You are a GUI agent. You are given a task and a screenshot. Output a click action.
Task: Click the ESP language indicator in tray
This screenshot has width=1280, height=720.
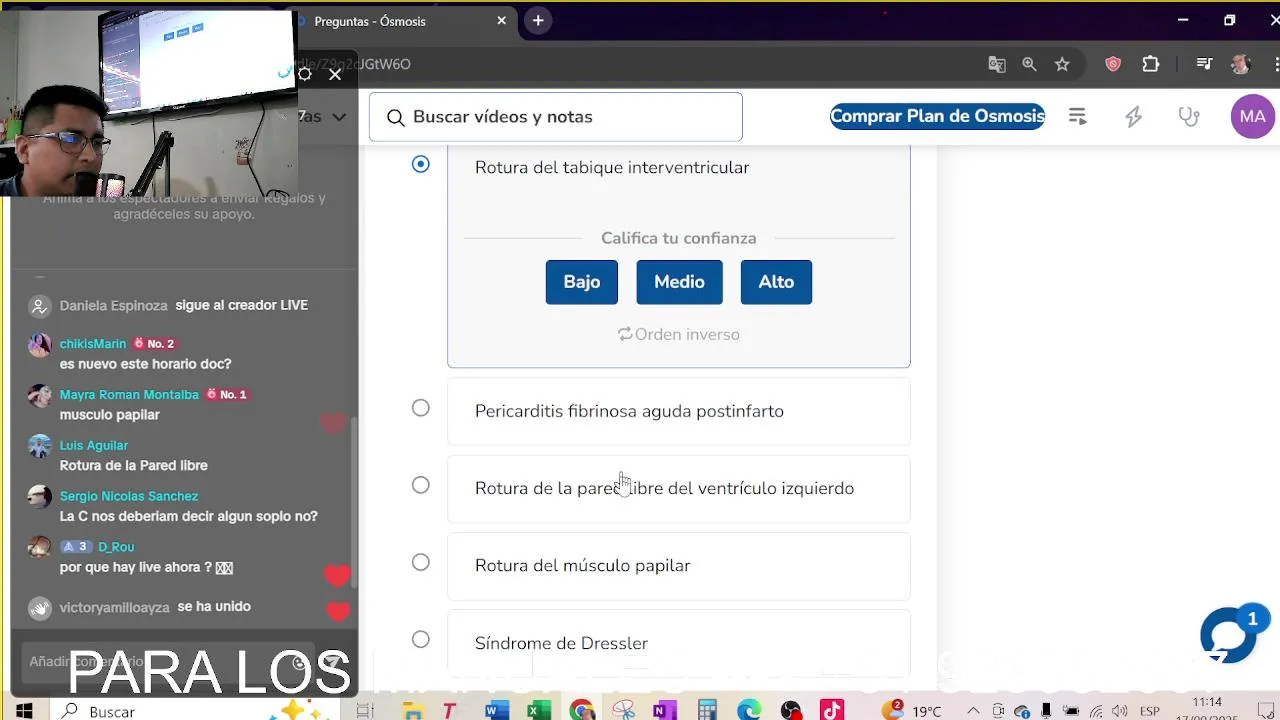point(1150,711)
